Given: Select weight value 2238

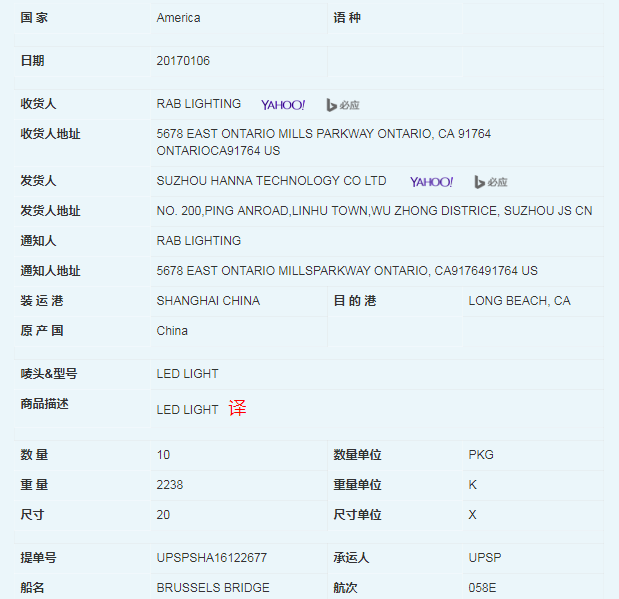Looking at the screenshot, I should (170, 485).
